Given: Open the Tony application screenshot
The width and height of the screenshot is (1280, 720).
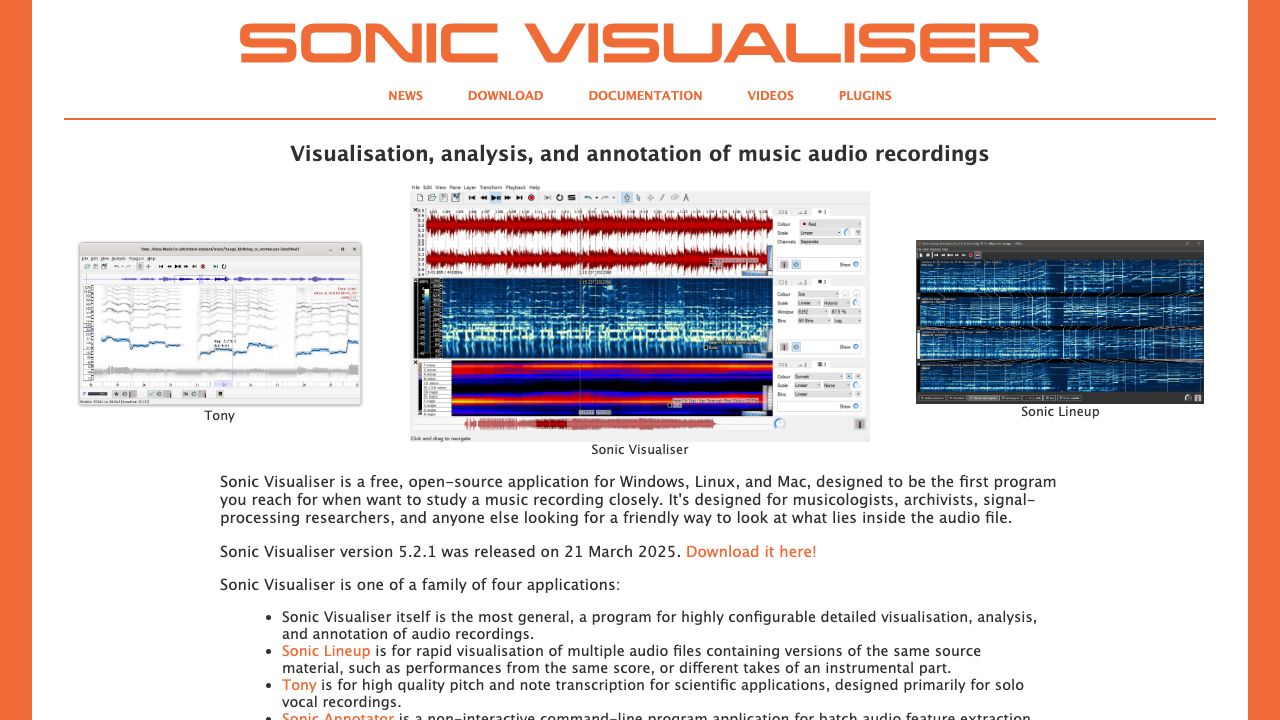Looking at the screenshot, I should [x=220, y=323].
